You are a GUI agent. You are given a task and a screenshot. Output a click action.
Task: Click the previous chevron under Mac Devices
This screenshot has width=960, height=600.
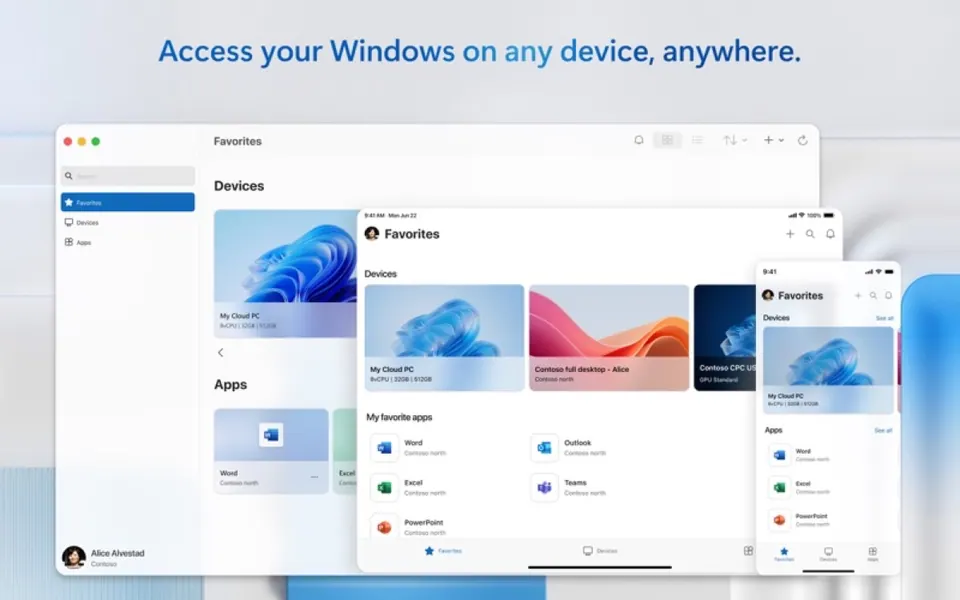point(220,353)
